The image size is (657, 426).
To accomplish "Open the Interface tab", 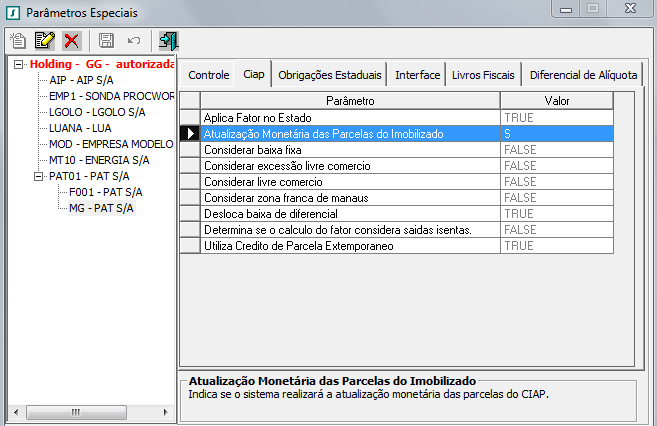I will (x=417, y=75).
